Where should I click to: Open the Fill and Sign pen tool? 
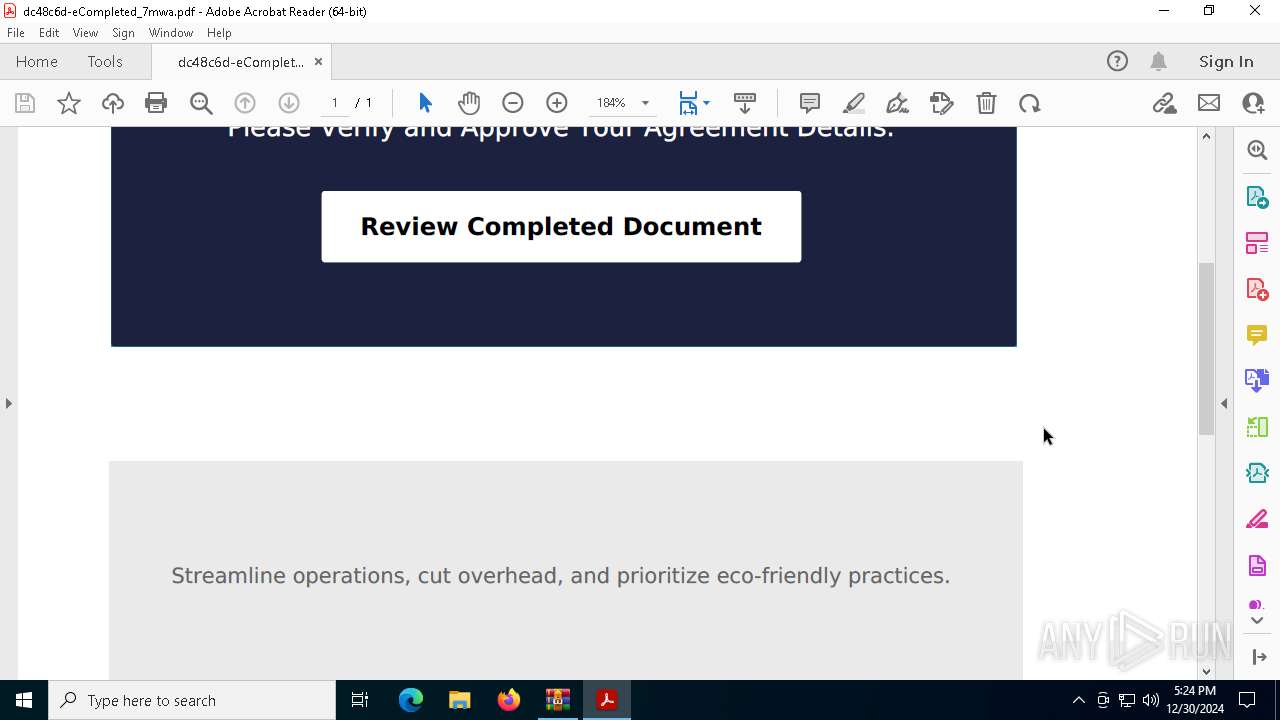coord(898,103)
